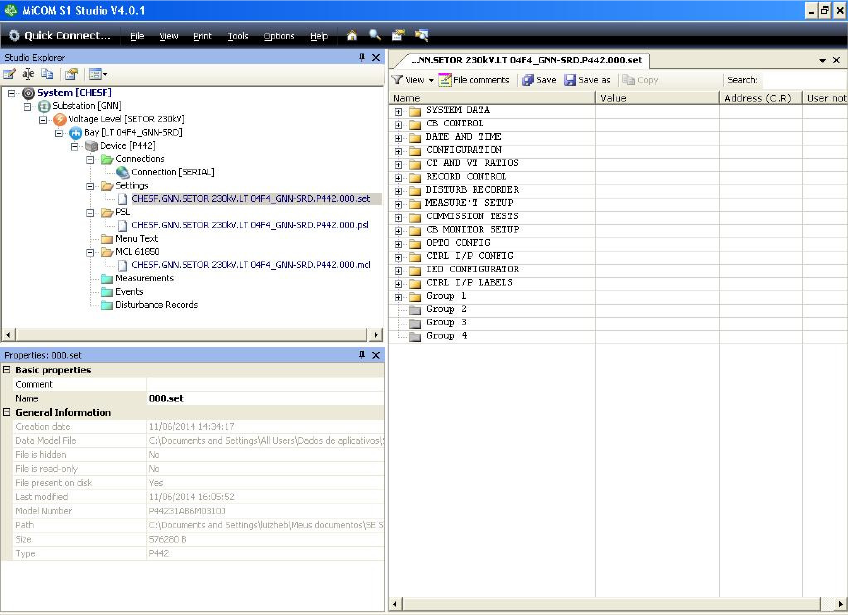The image size is (848, 615).
Task: Select the Group 2 folder row
Action: (x=446, y=309)
